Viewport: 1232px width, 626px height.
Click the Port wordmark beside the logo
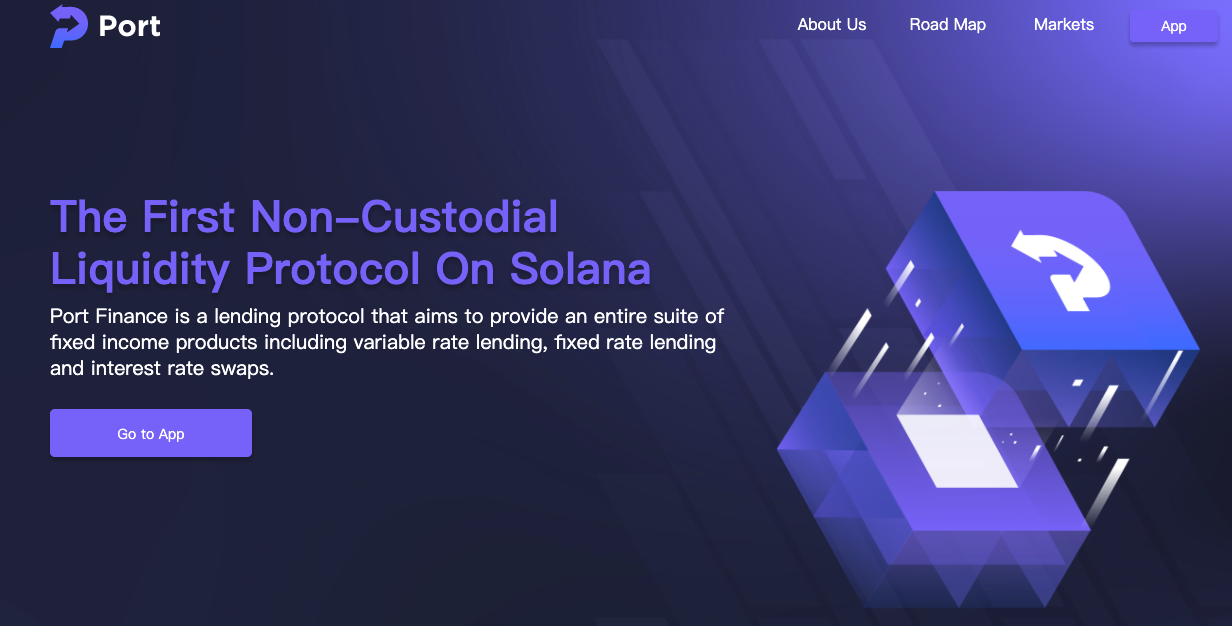[130, 26]
